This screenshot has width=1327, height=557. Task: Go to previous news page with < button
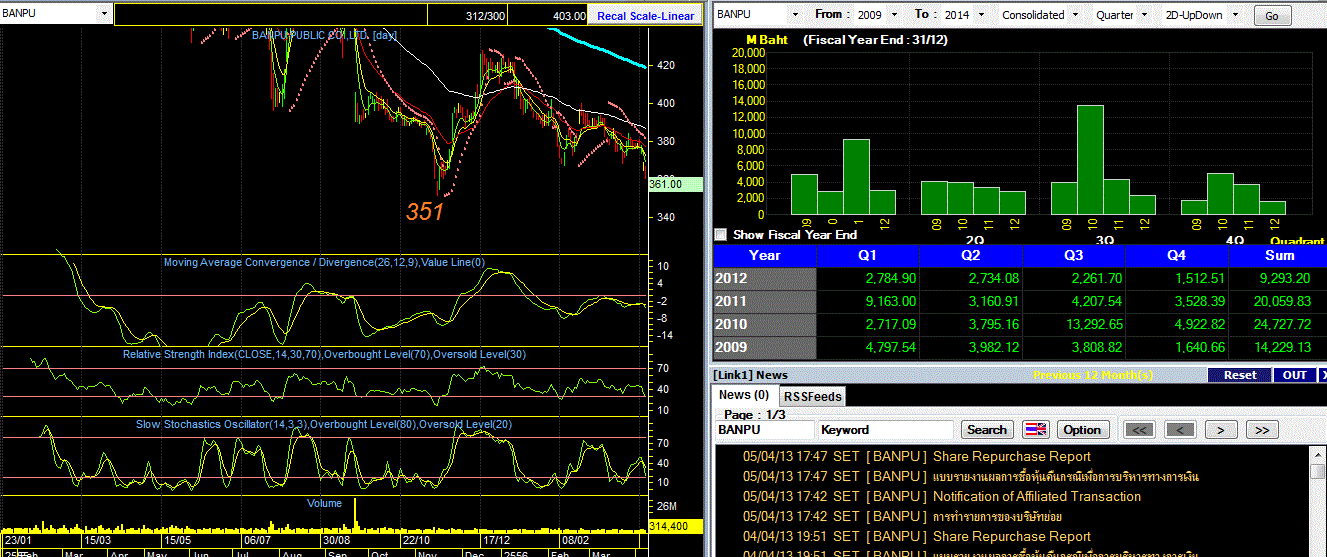[x=1180, y=430]
